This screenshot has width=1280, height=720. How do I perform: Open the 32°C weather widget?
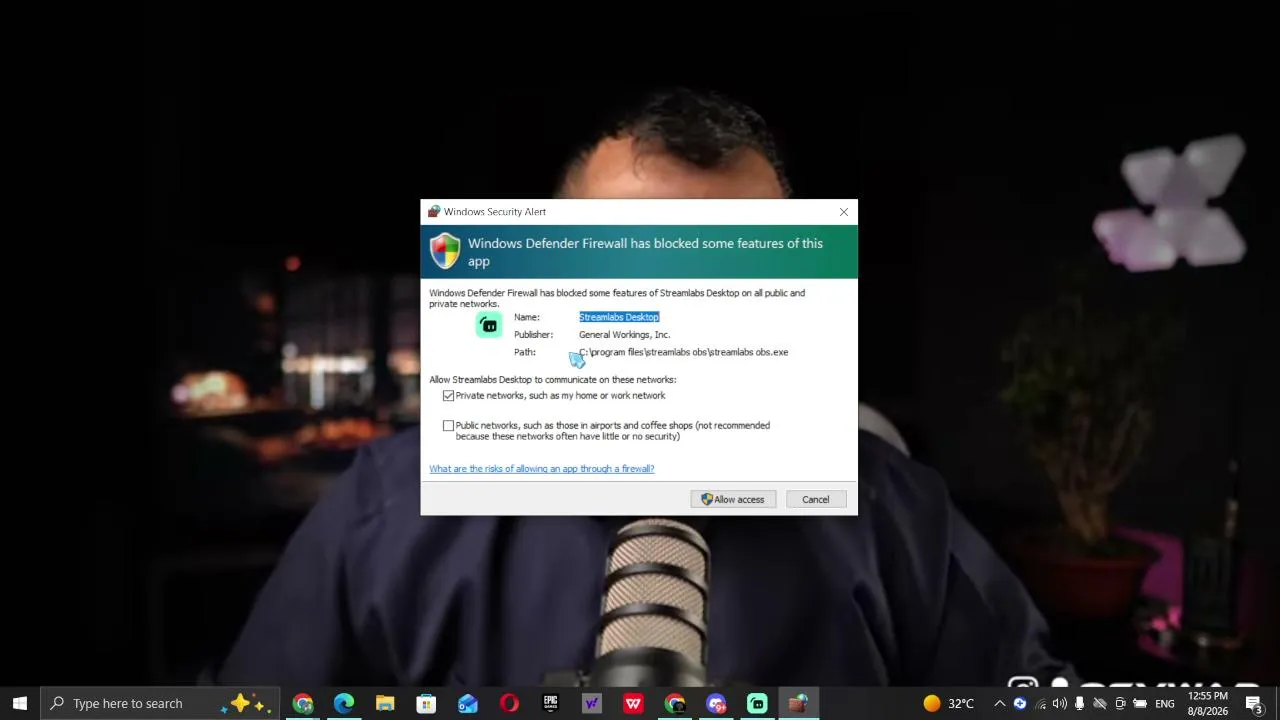tap(948, 703)
